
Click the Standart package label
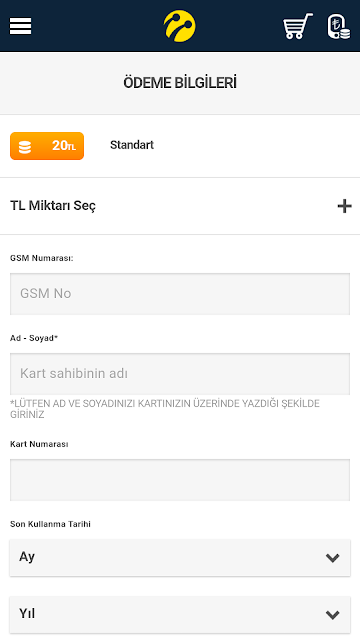132,145
